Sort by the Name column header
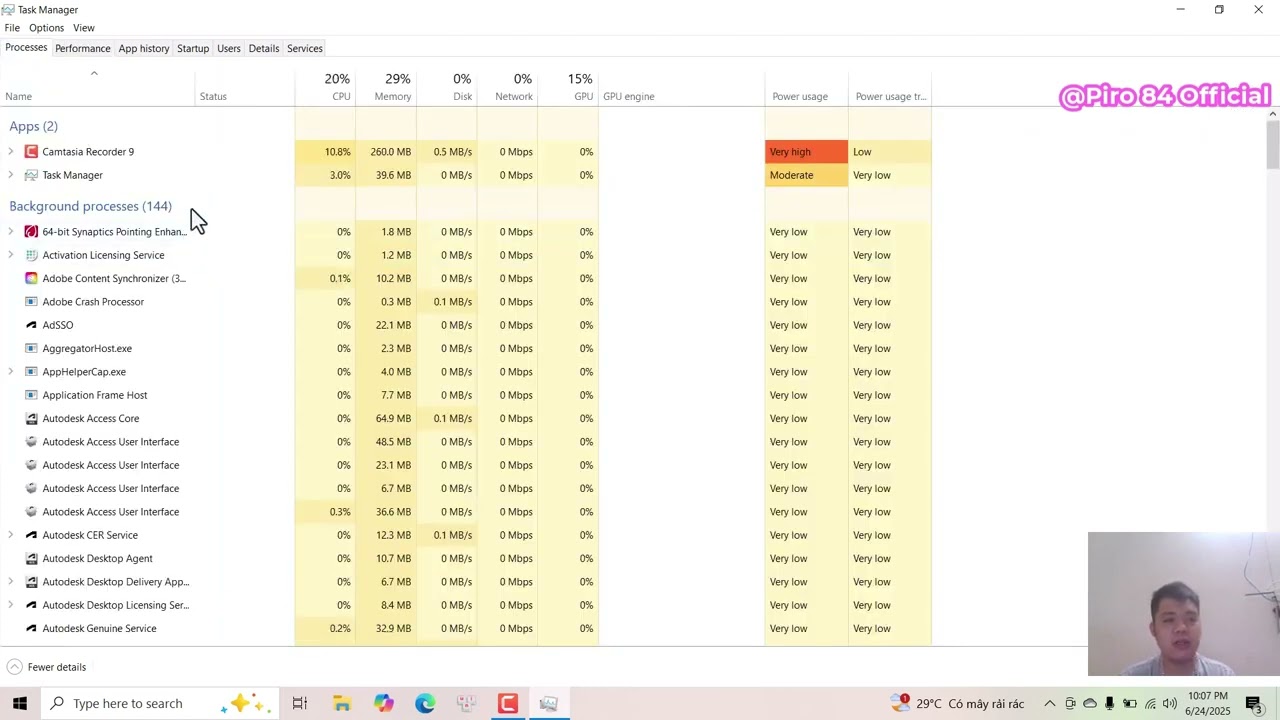This screenshot has height=720, width=1280. pyautogui.click(x=97, y=87)
